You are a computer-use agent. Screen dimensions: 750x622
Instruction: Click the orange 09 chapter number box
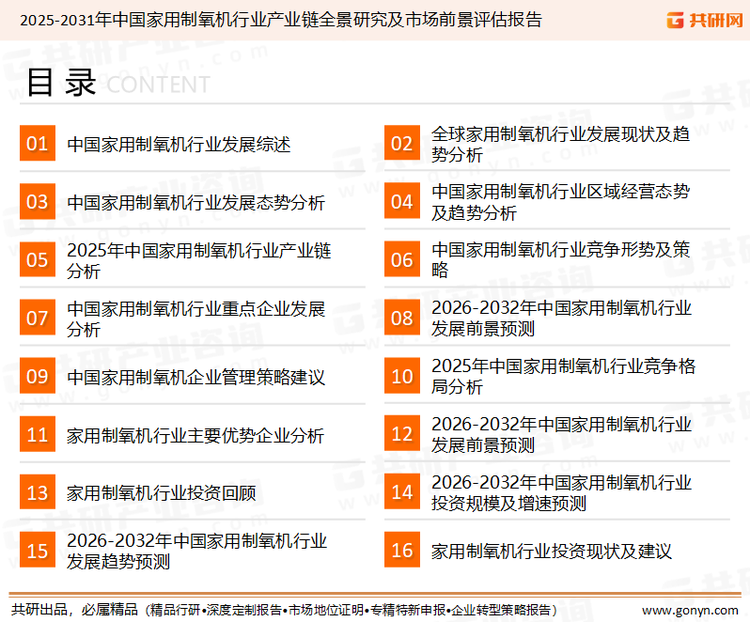(37, 376)
